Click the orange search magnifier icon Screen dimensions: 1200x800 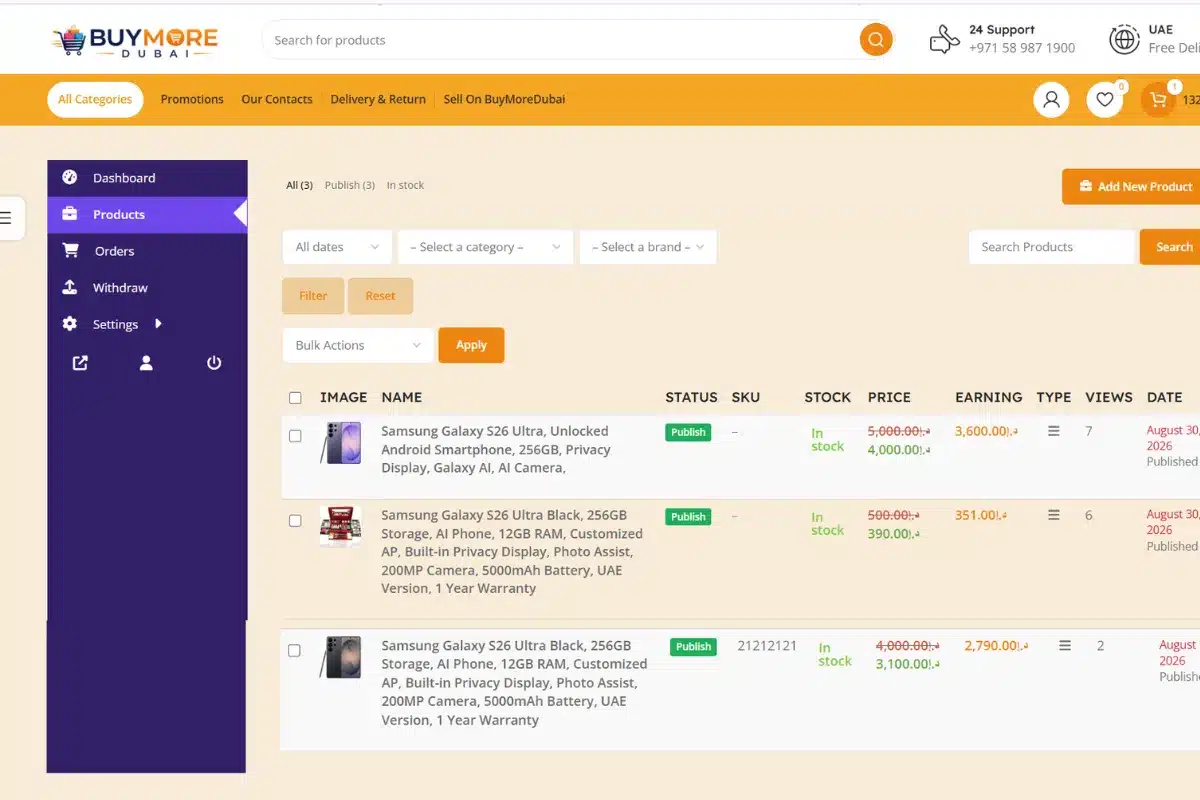[x=876, y=40]
